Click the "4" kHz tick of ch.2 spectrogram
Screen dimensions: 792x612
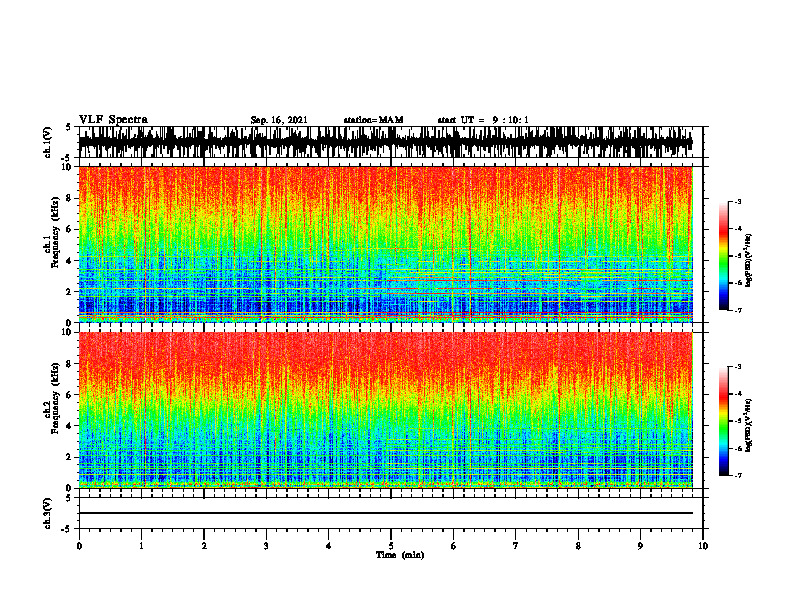(70, 426)
